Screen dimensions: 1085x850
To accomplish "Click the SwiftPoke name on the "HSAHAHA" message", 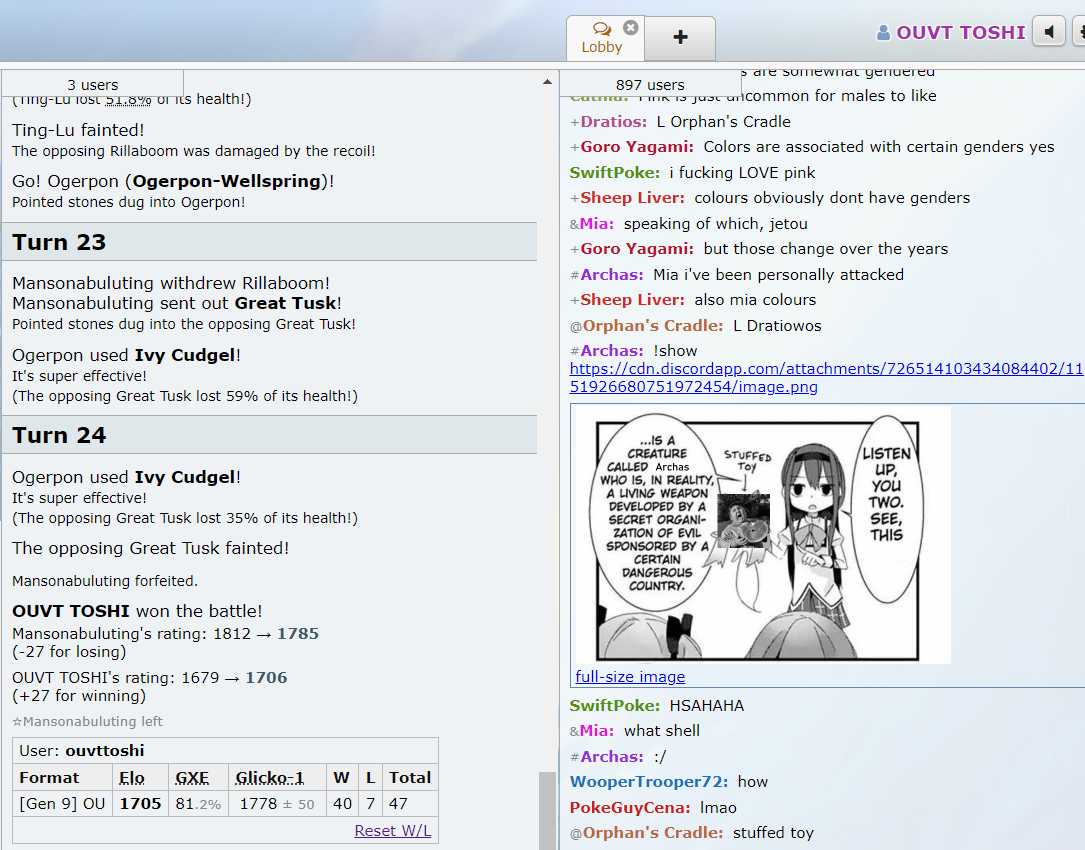I will 614,706.
